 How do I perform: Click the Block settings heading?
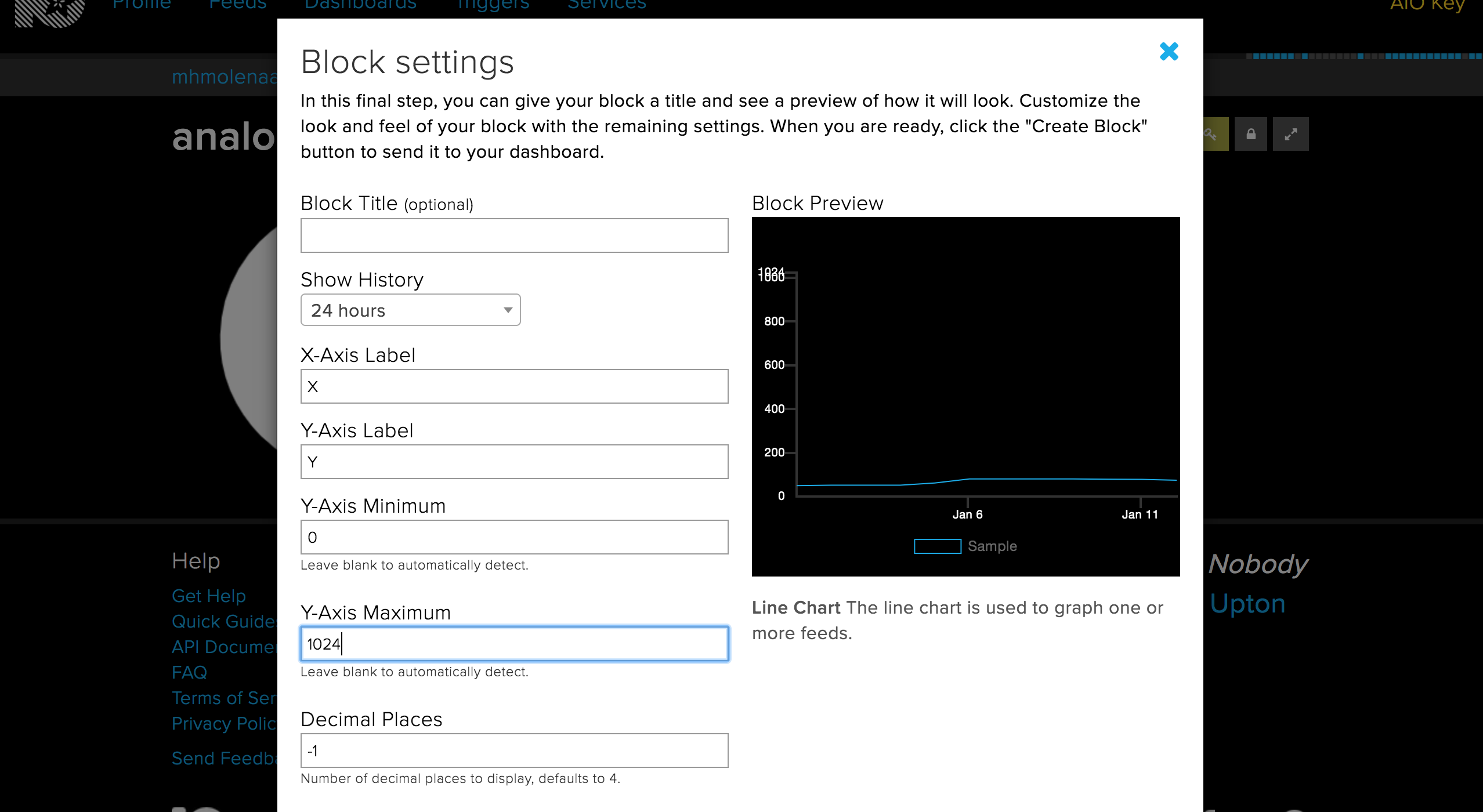407,62
